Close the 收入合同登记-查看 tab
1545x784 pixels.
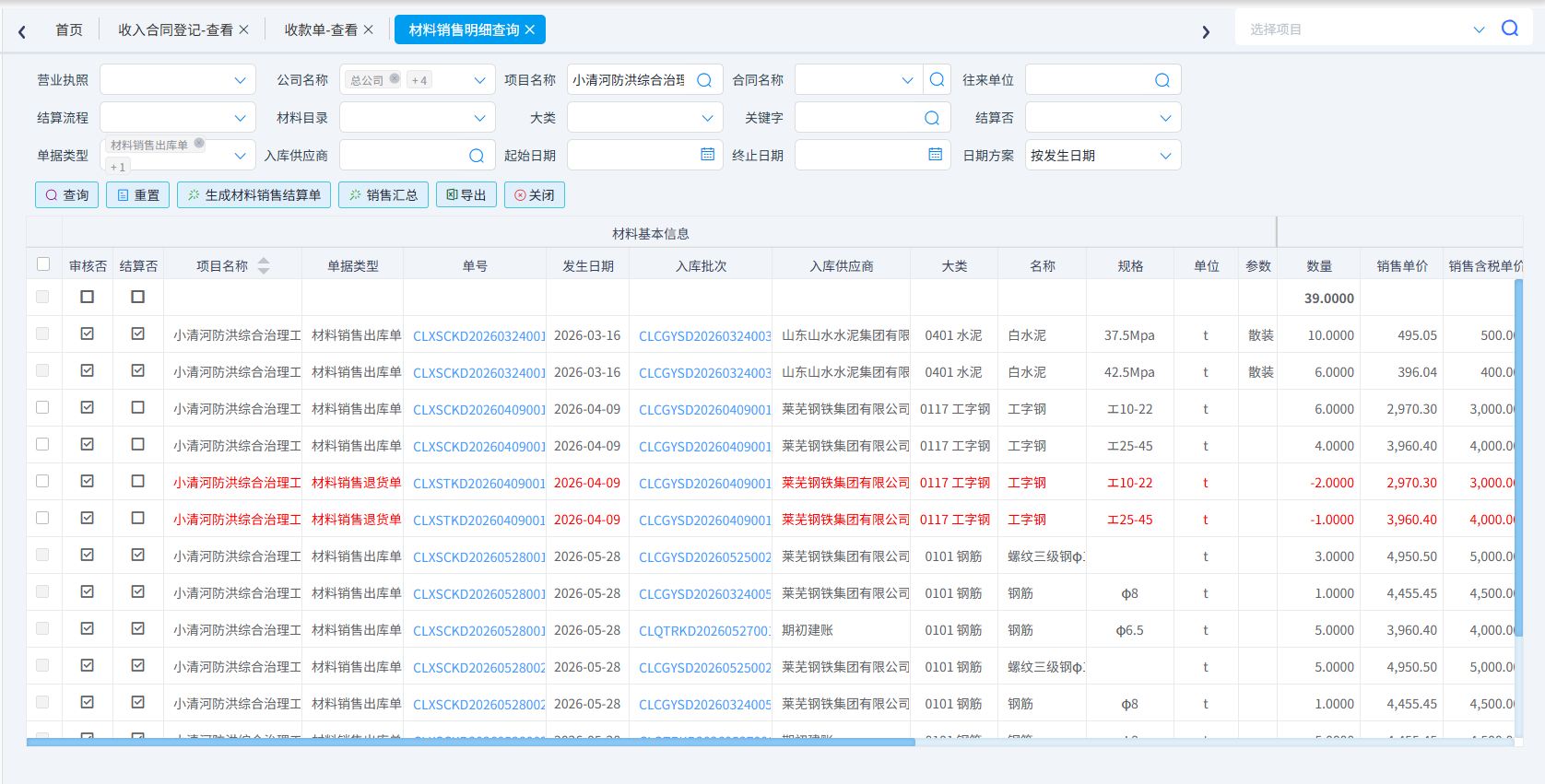[x=244, y=29]
